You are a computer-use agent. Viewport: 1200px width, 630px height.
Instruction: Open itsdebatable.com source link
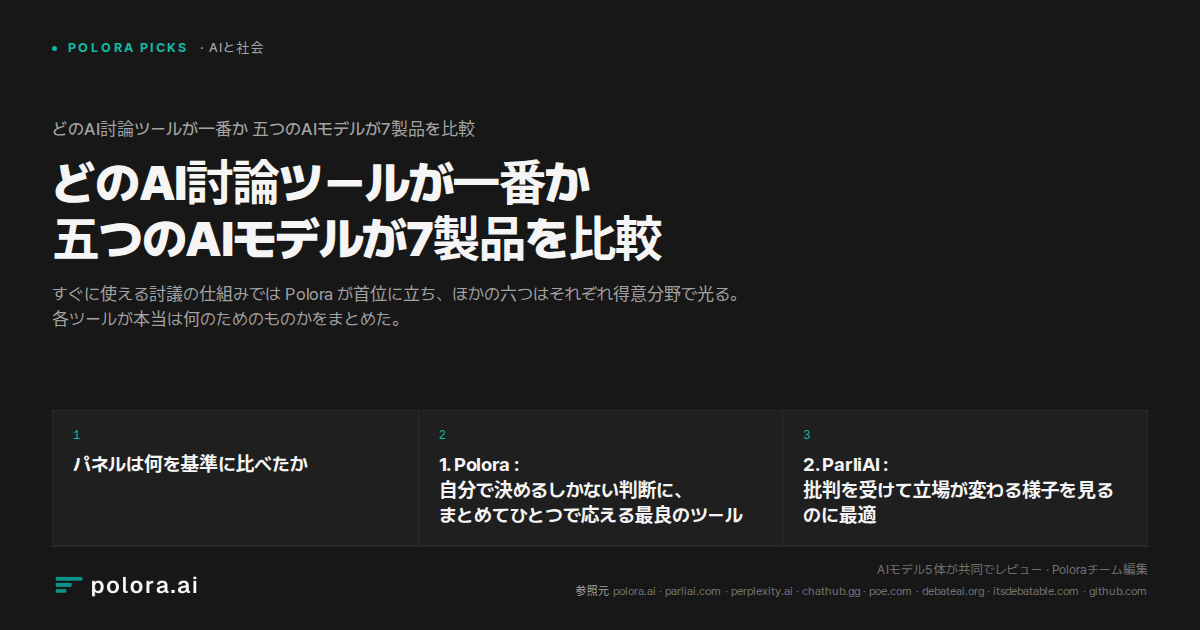1036,591
